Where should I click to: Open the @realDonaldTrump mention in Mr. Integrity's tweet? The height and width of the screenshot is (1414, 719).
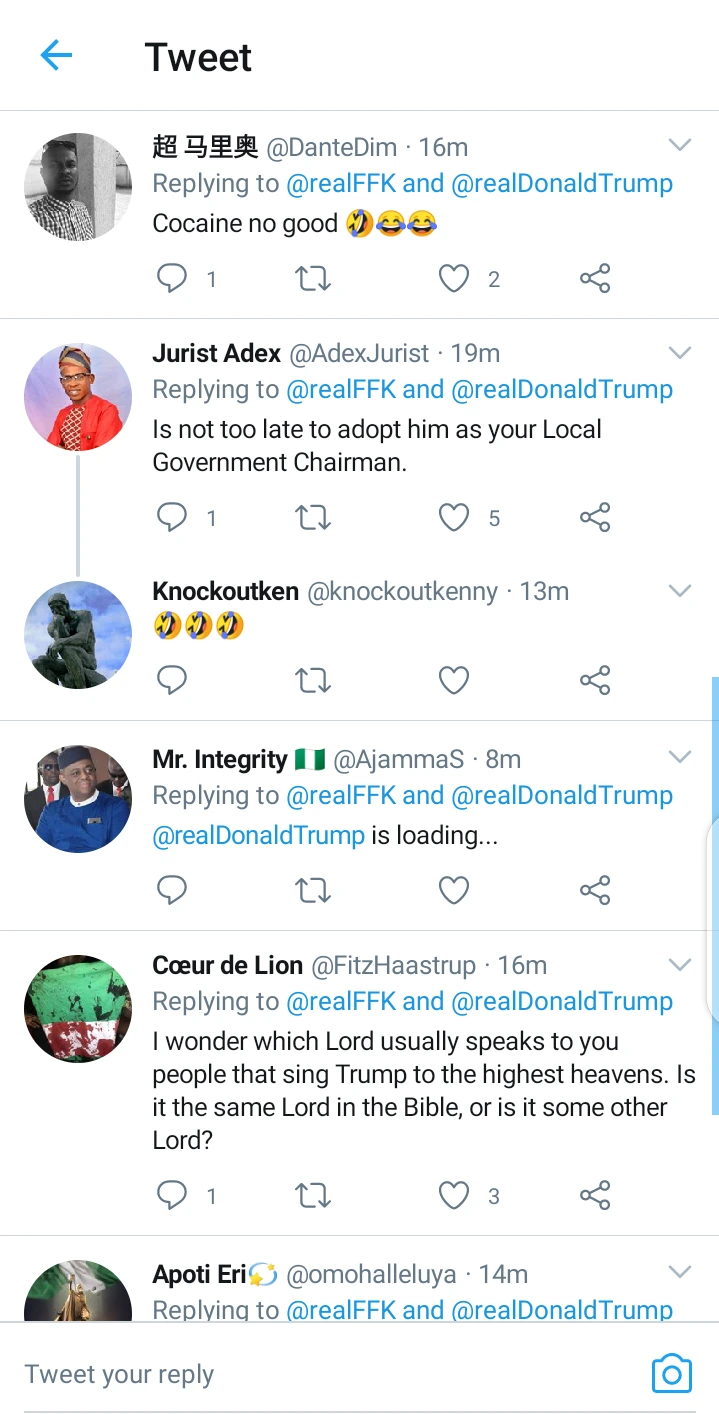click(x=258, y=835)
